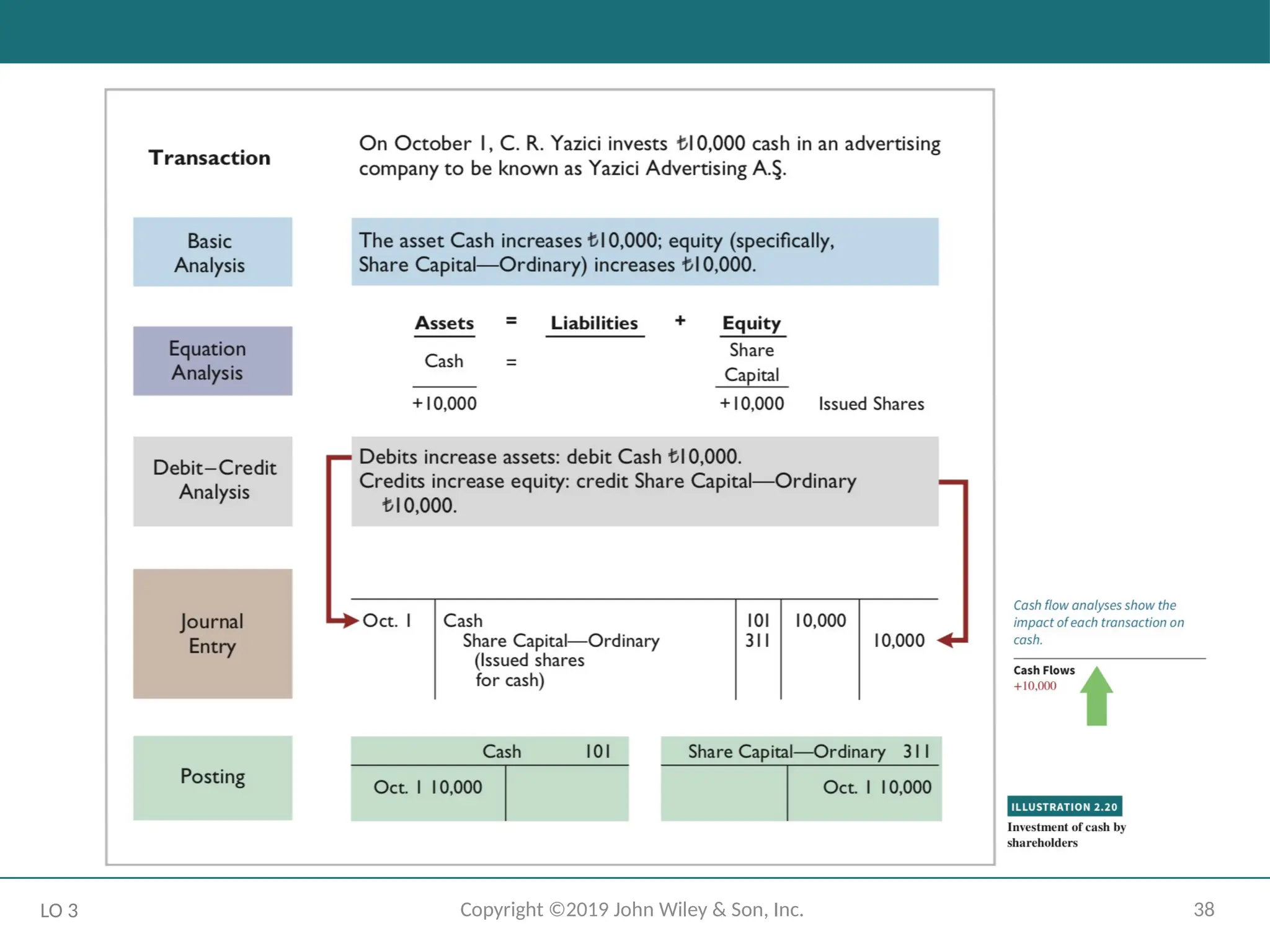Select the Basic Analysis blue box

212,252
